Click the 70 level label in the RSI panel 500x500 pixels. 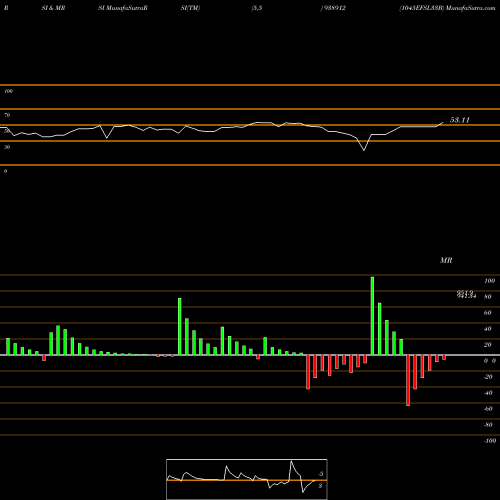7,115
